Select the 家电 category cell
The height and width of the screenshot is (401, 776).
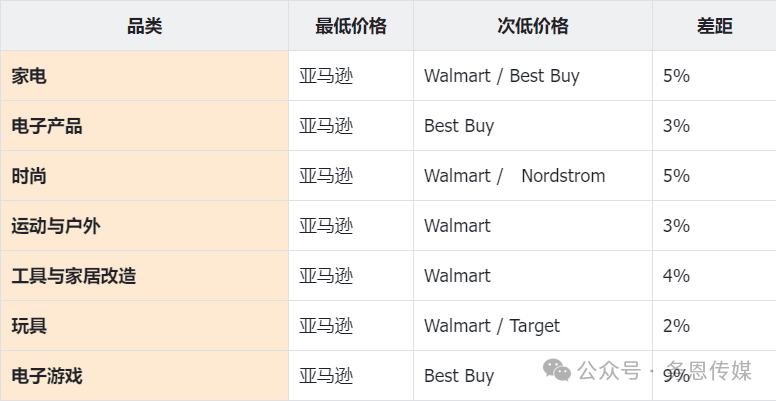click(145, 76)
